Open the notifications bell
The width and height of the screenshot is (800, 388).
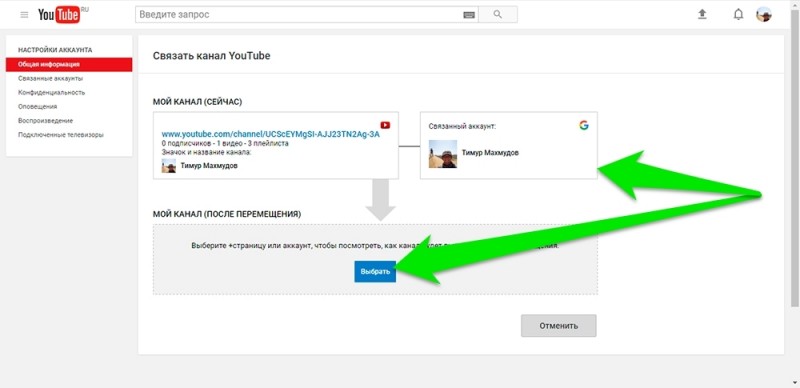(738, 15)
